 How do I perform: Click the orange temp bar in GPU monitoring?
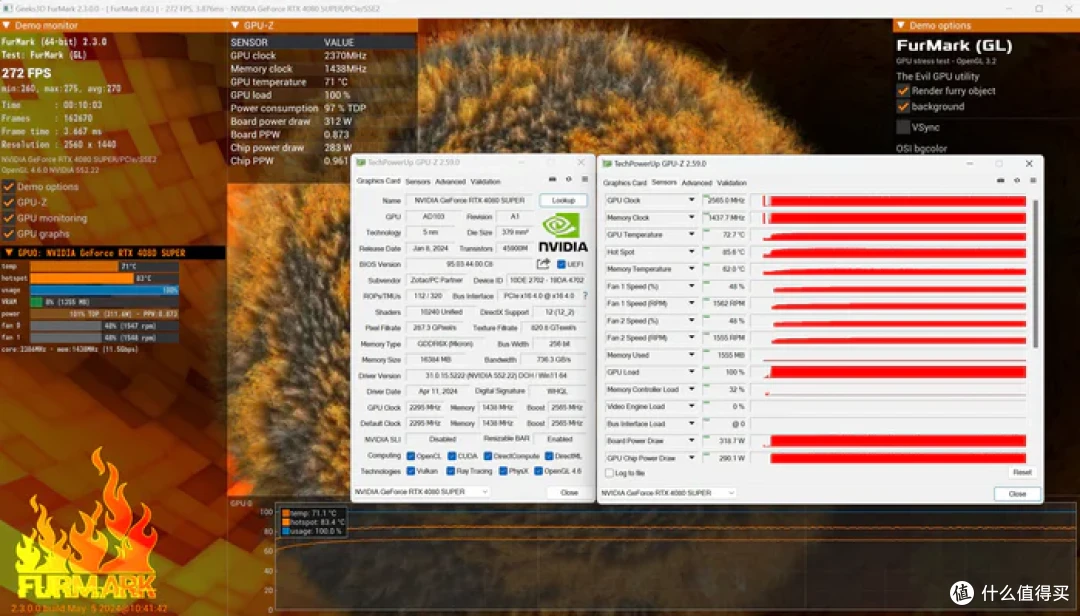pyautogui.click(x=74, y=267)
